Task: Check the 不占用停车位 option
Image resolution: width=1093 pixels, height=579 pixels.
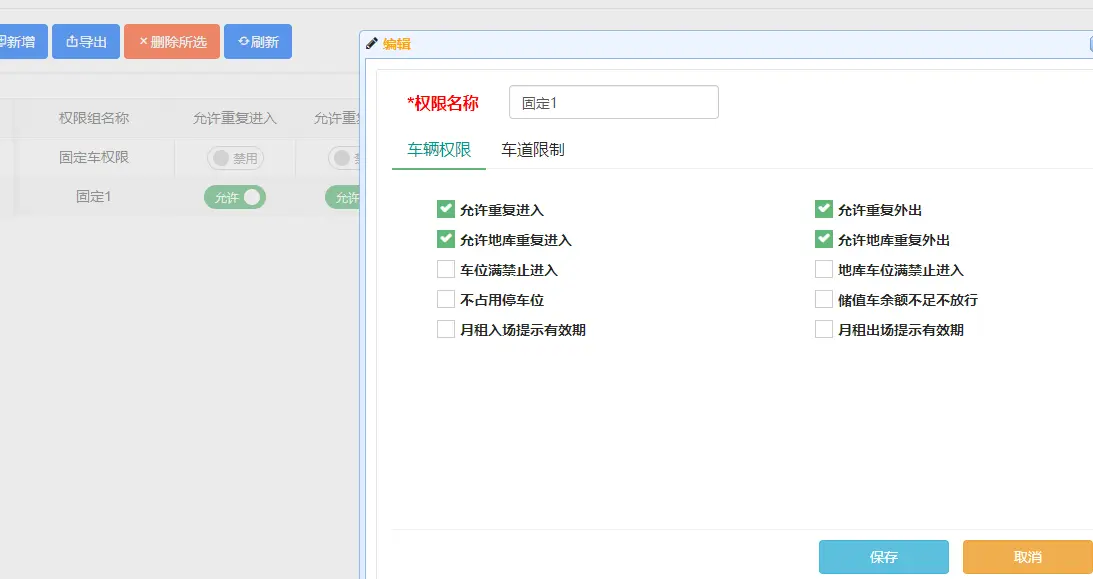Action: (x=446, y=299)
